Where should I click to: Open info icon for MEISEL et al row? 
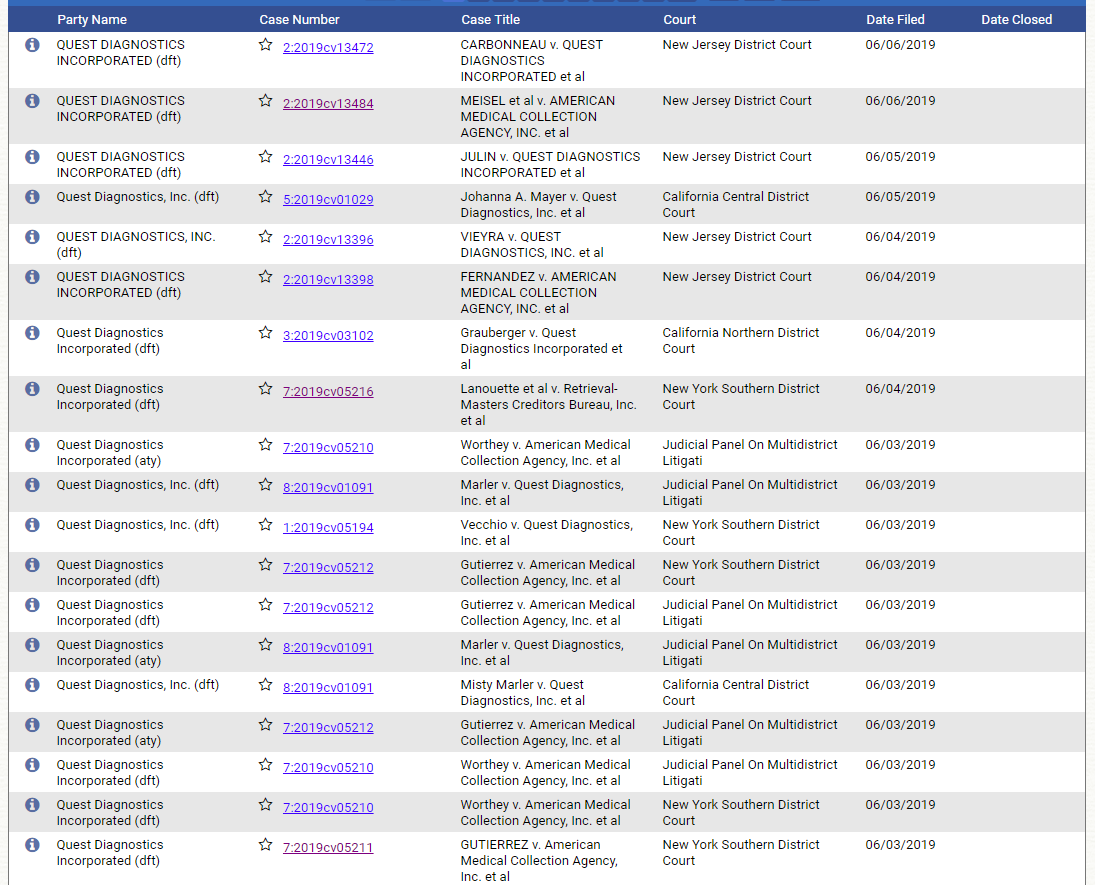[32, 101]
